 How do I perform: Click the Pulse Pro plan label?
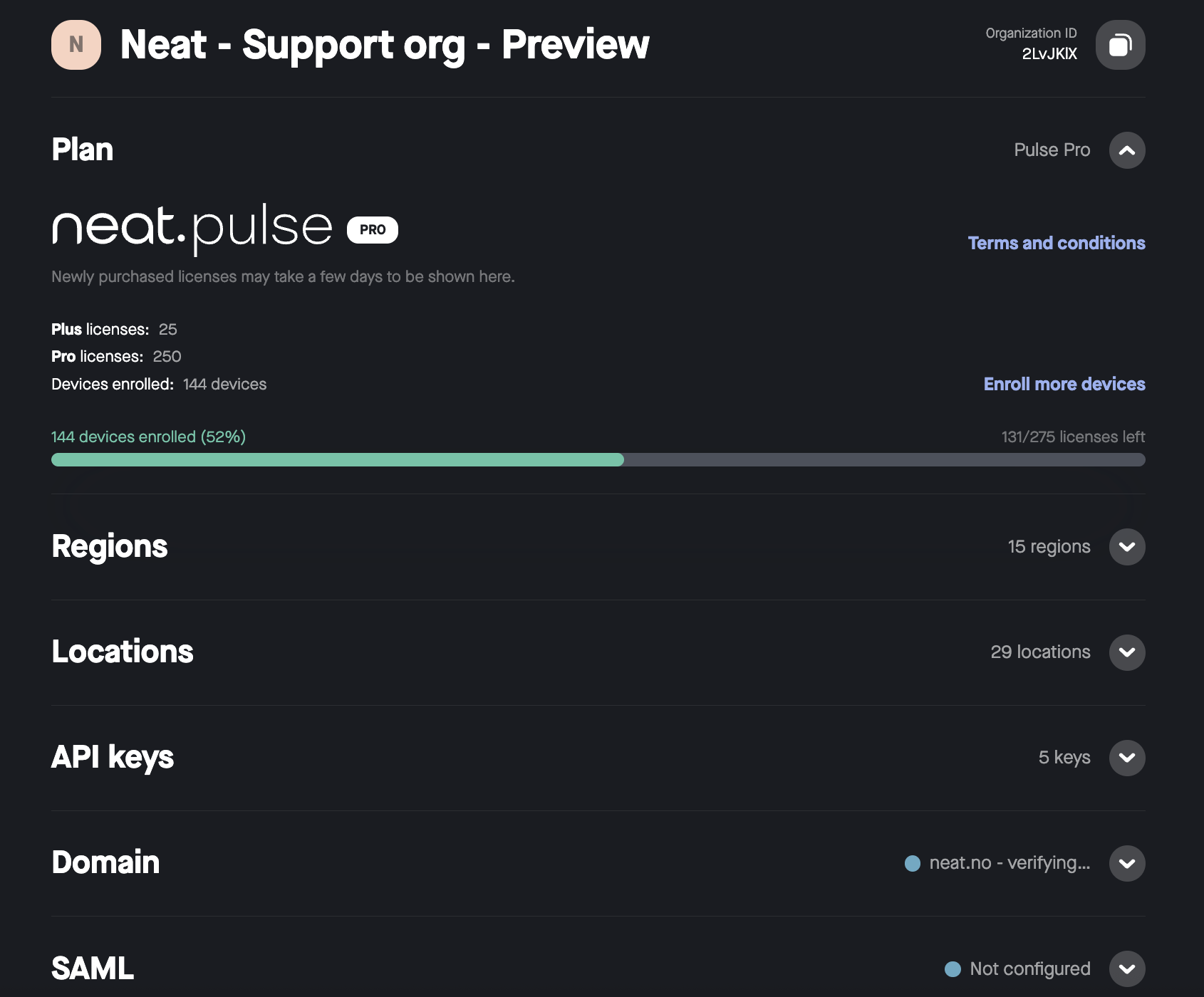tap(1052, 150)
